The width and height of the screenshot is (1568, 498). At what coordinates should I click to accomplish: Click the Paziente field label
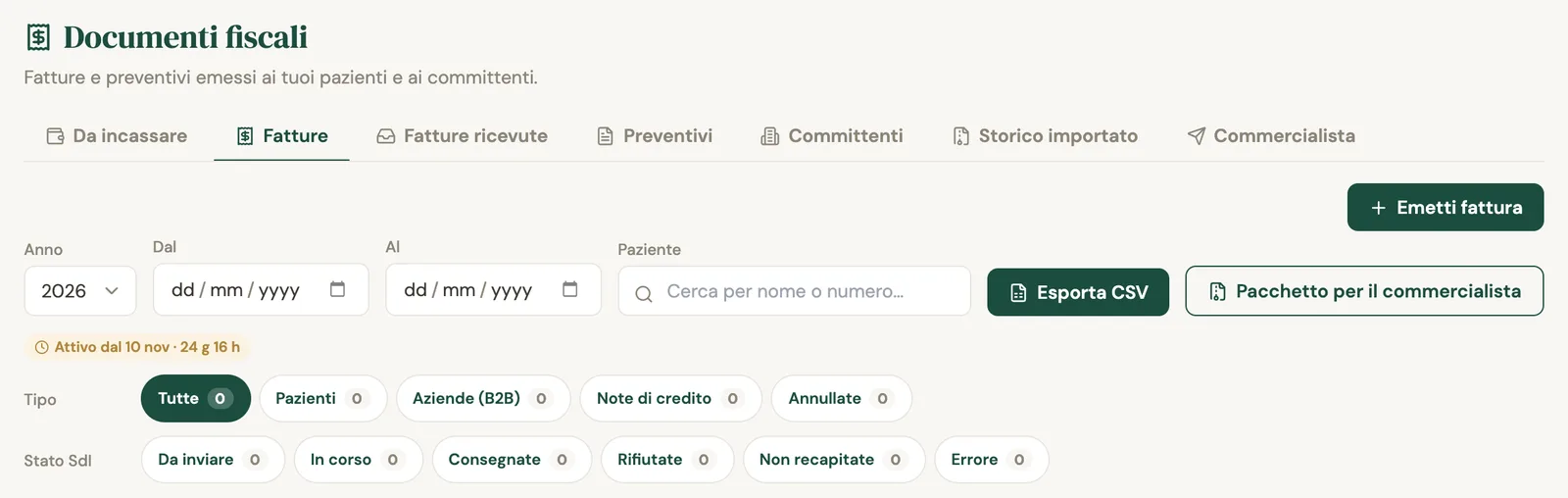pos(649,250)
